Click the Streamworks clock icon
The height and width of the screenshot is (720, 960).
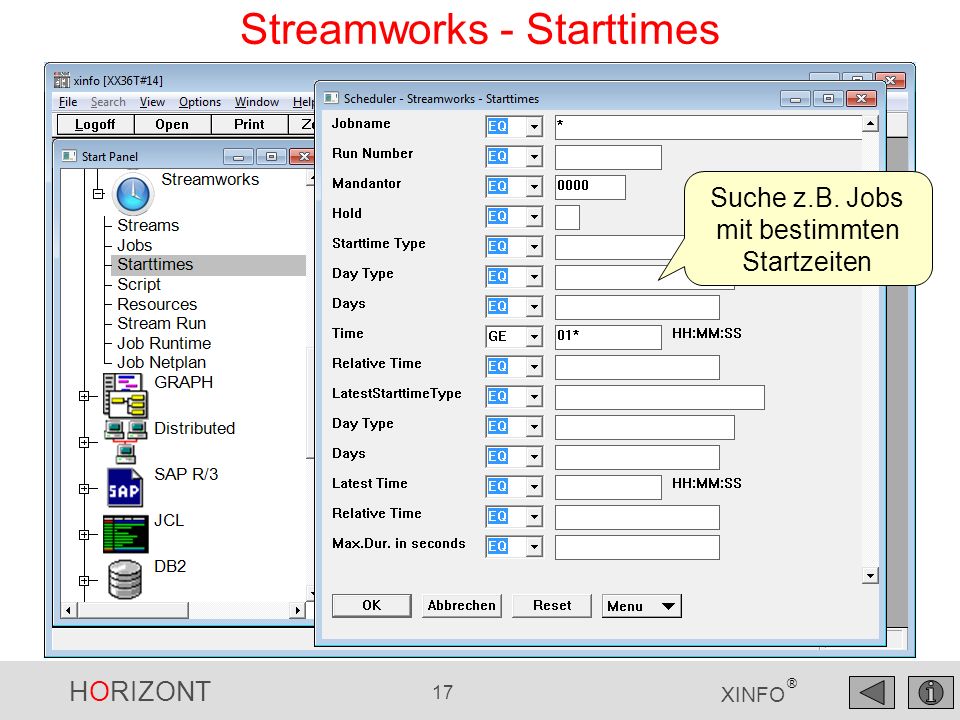click(133, 193)
